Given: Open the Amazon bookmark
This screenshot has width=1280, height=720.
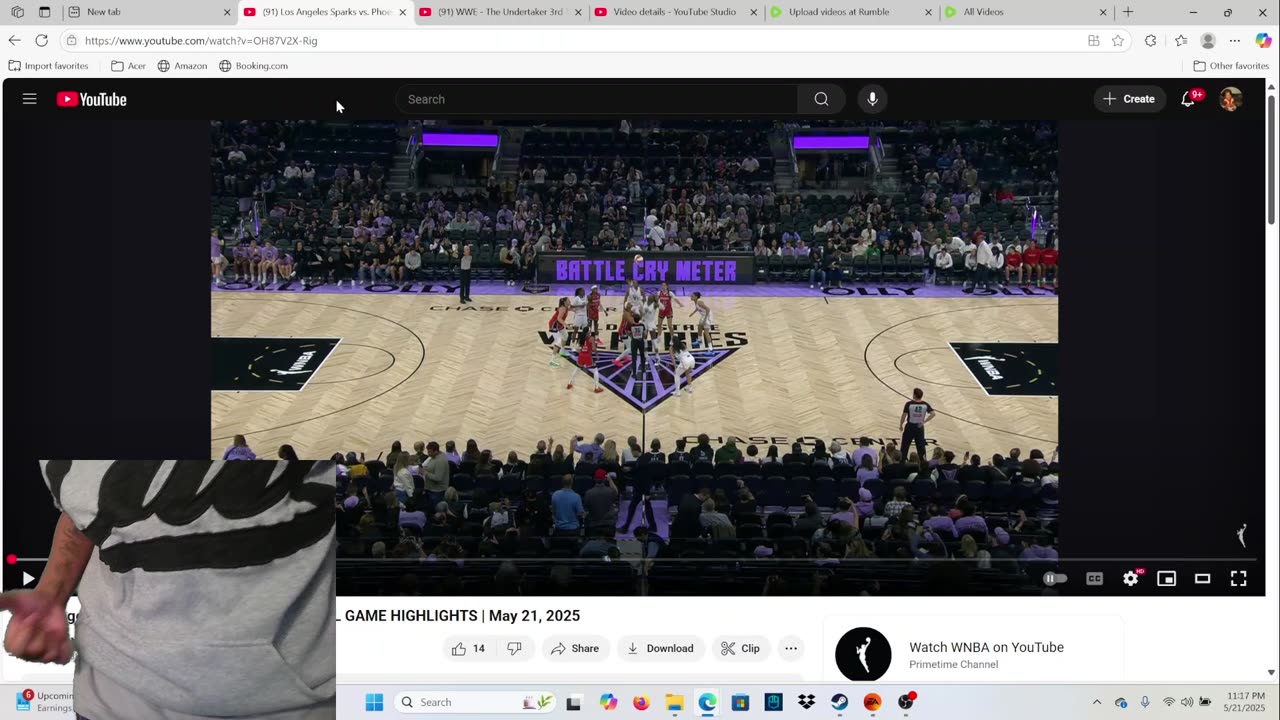Looking at the screenshot, I should tap(182, 66).
